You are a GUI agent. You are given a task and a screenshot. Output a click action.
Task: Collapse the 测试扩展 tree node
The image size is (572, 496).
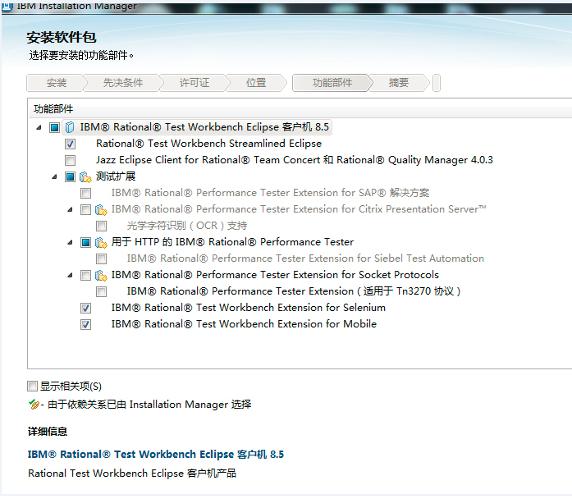coord(55,177)
